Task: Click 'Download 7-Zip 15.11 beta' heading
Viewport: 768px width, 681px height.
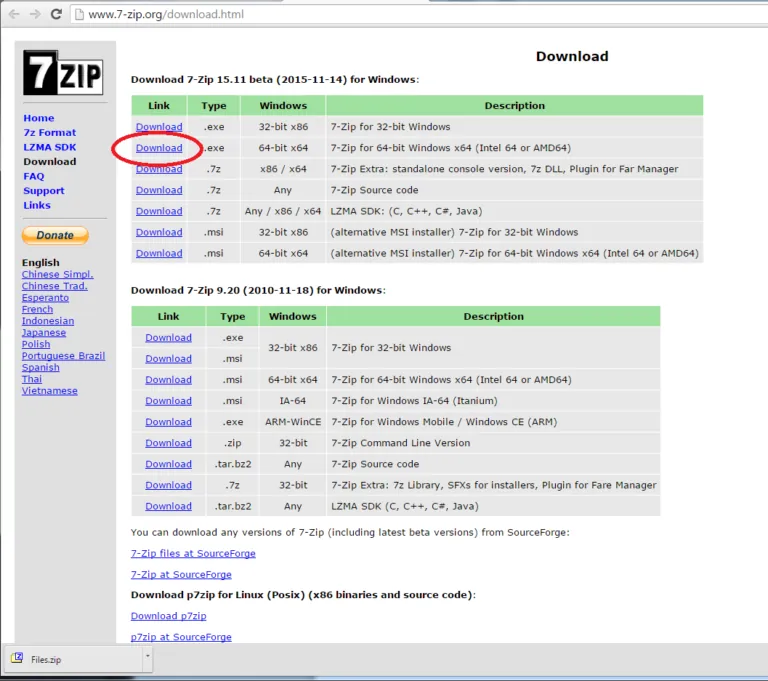Action: 275,80
